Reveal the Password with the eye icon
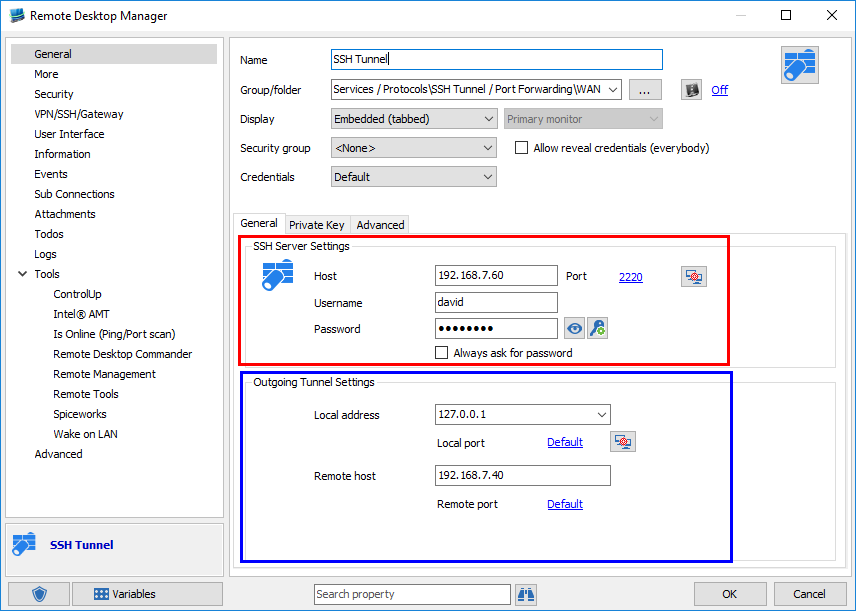Image resolution: width=856 pixels, height=611 pixels. click(573, 327)
